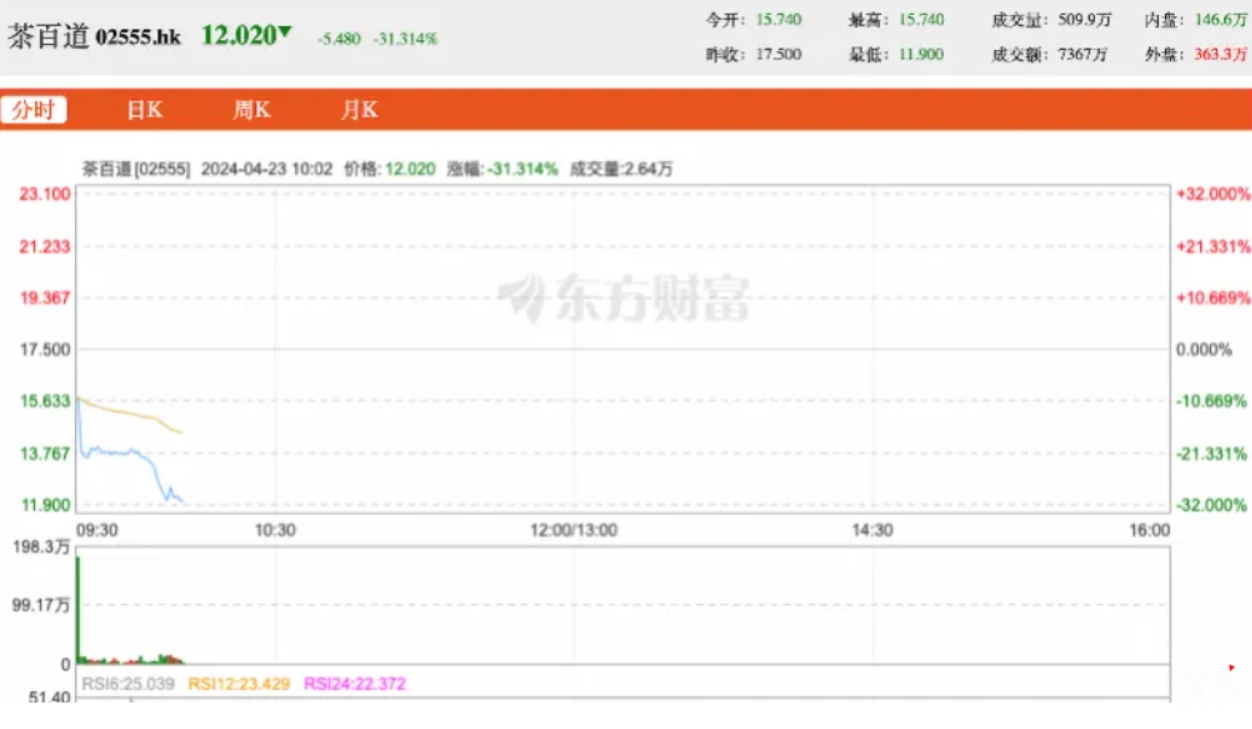This screenshot has height=729, width=1252.
Task: Click the y-axis label 11.900
Action: 45,505
